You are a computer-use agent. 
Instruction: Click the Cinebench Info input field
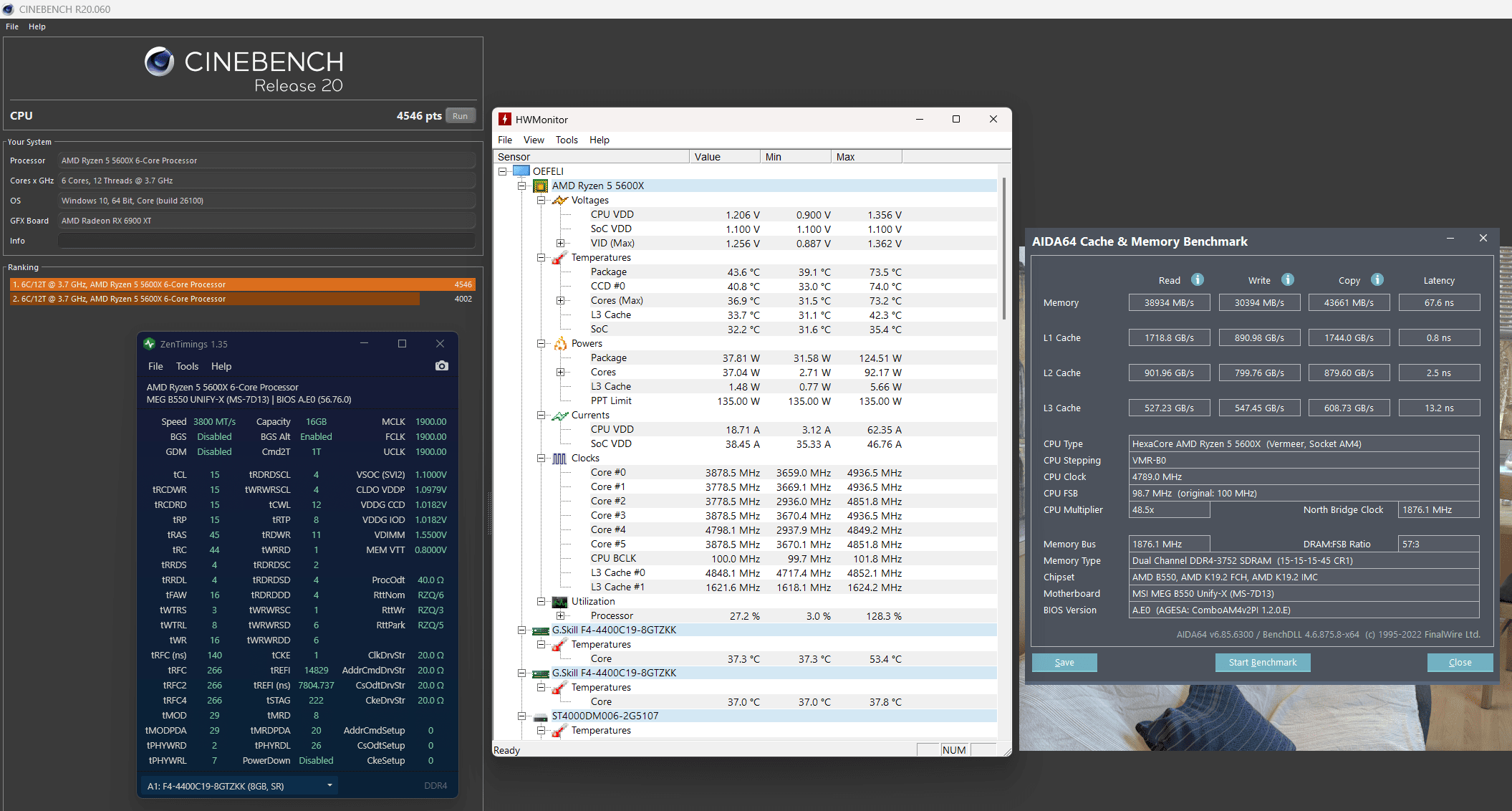pyautogui.click(x=266, y=241)
